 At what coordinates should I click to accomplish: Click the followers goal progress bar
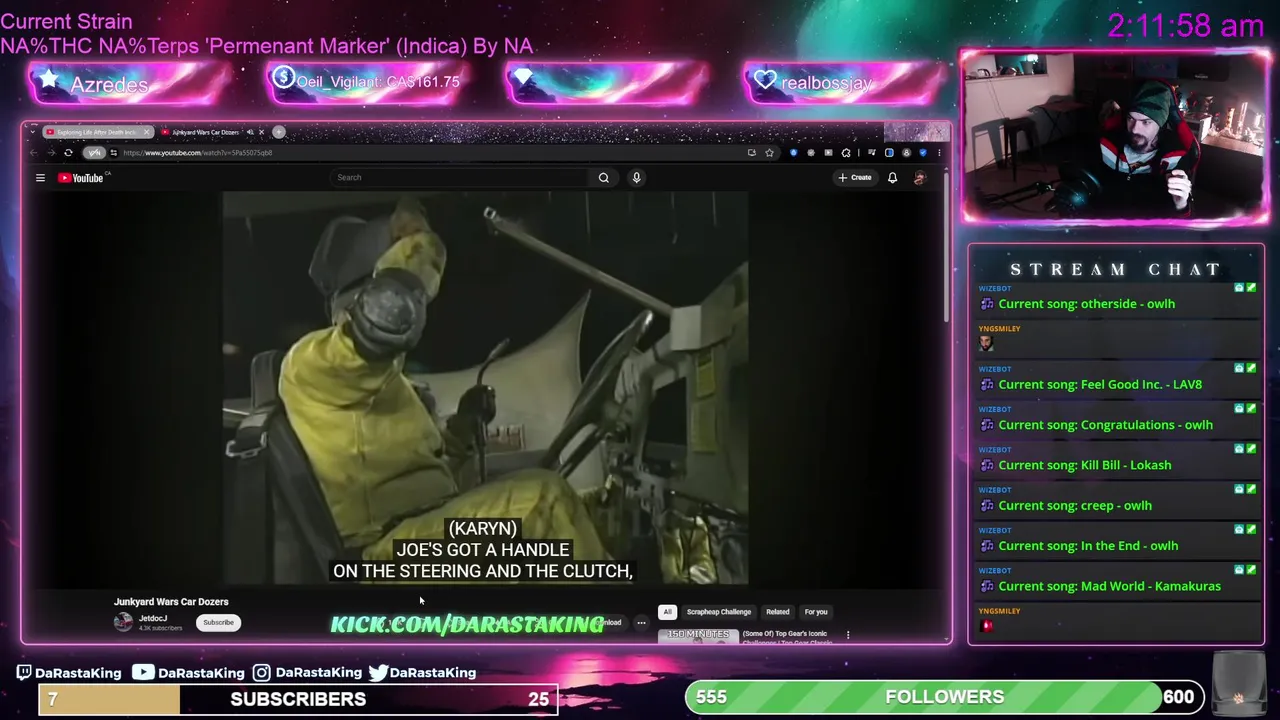(x=944, y=697)
